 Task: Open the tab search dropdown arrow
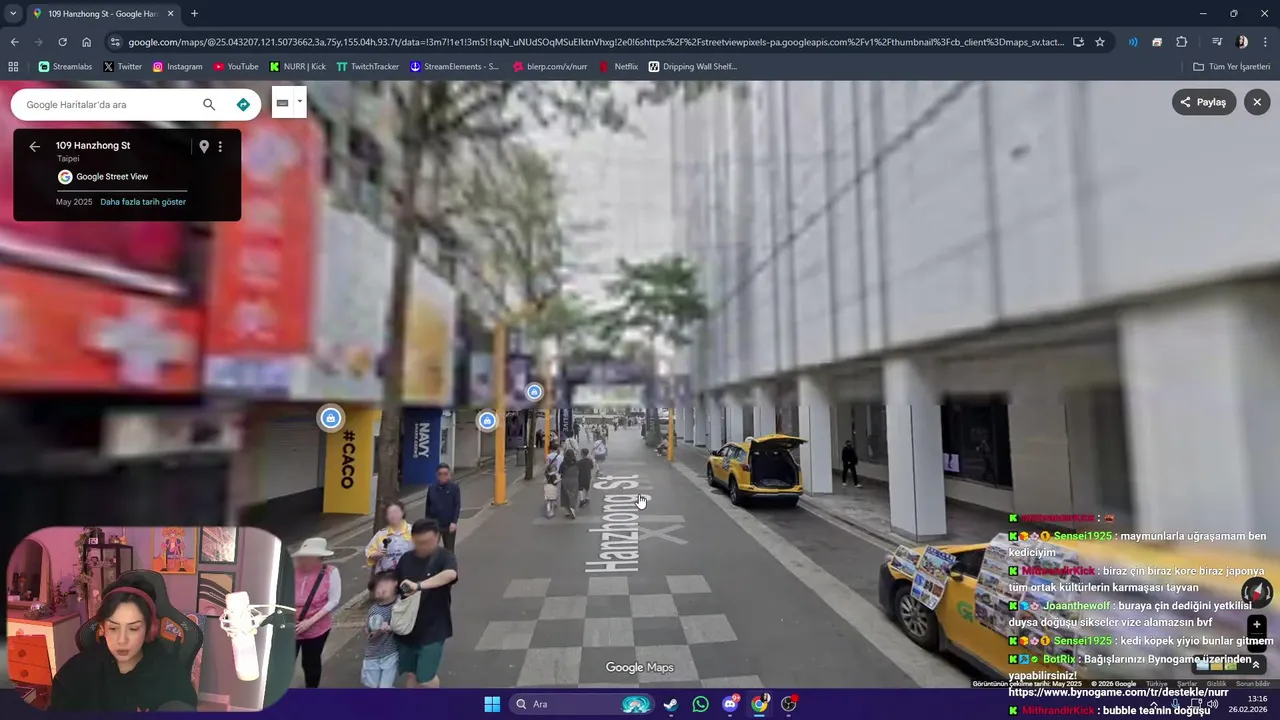pyautogui.click(x=13, y=13)
